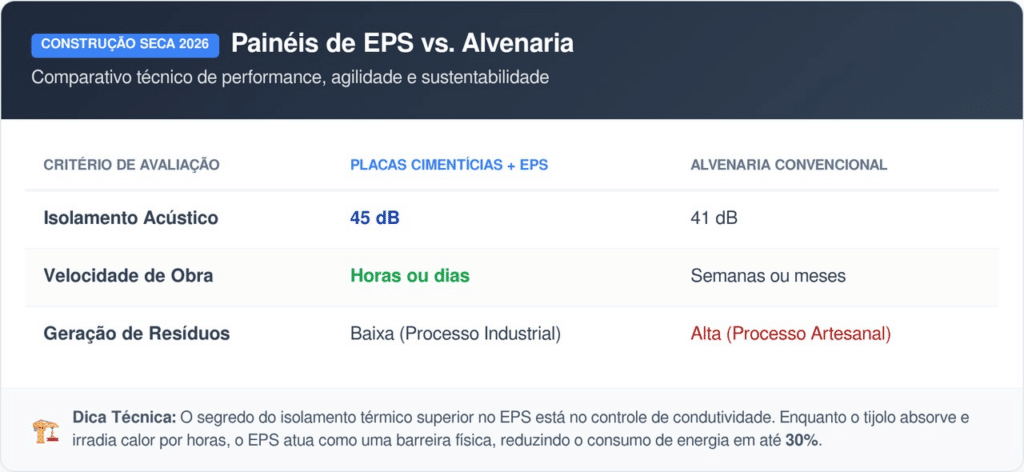Click Baixa (Processo Industrial) cell
Screen dimensions: 1024x472
click(455, 334)
